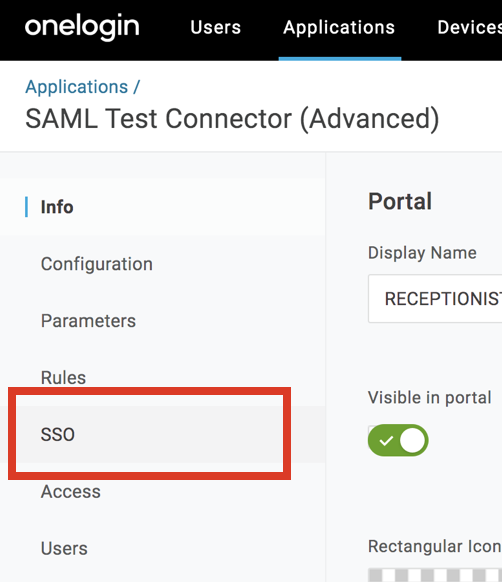Select the Info sidebar tab

(57, 207)
